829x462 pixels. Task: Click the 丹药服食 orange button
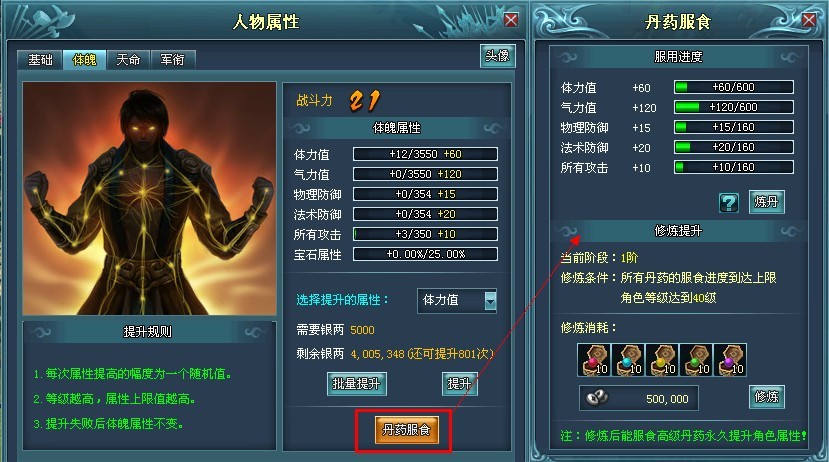tap(406, 430)
